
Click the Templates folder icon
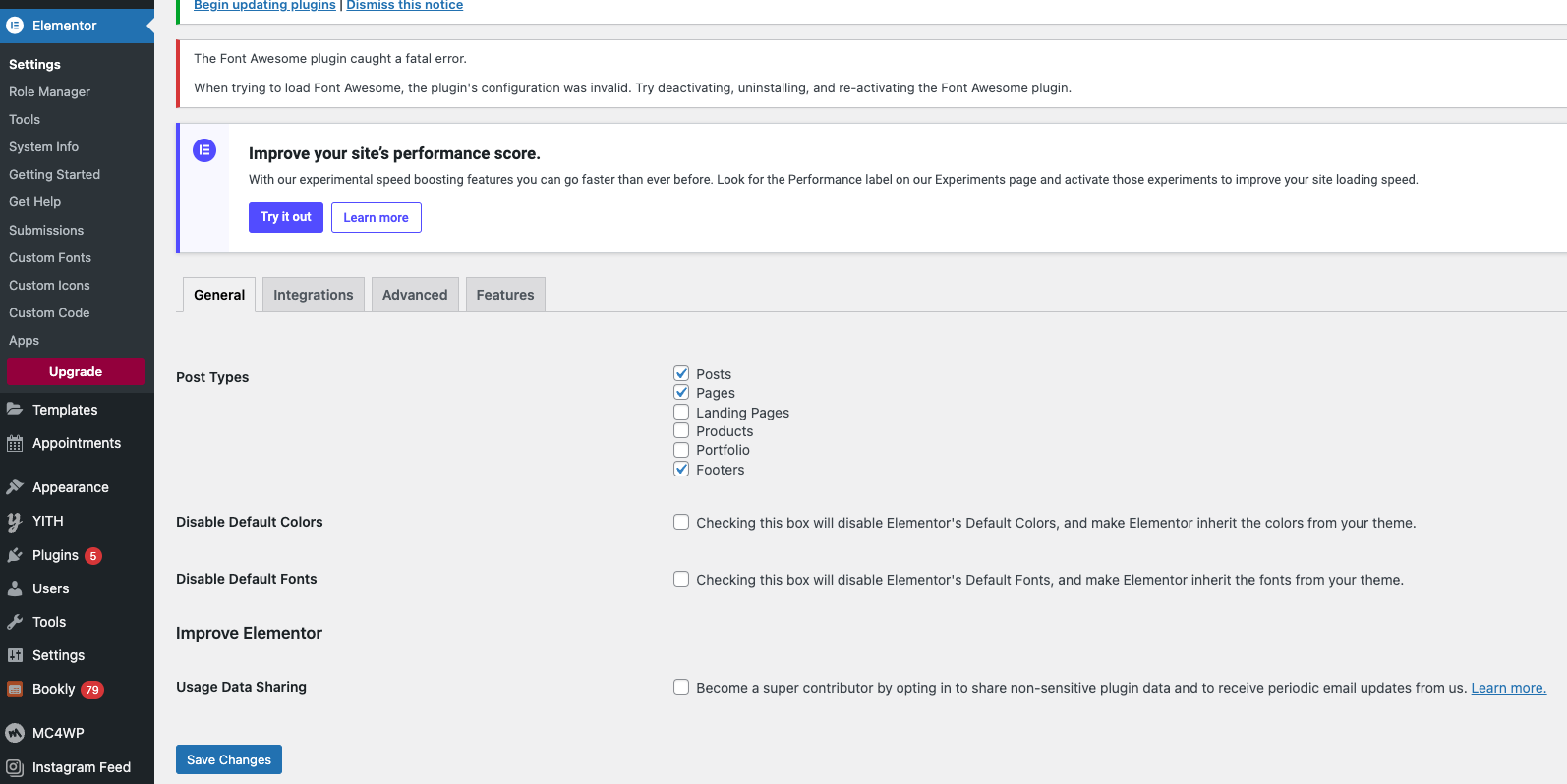[x=15, y=410]
